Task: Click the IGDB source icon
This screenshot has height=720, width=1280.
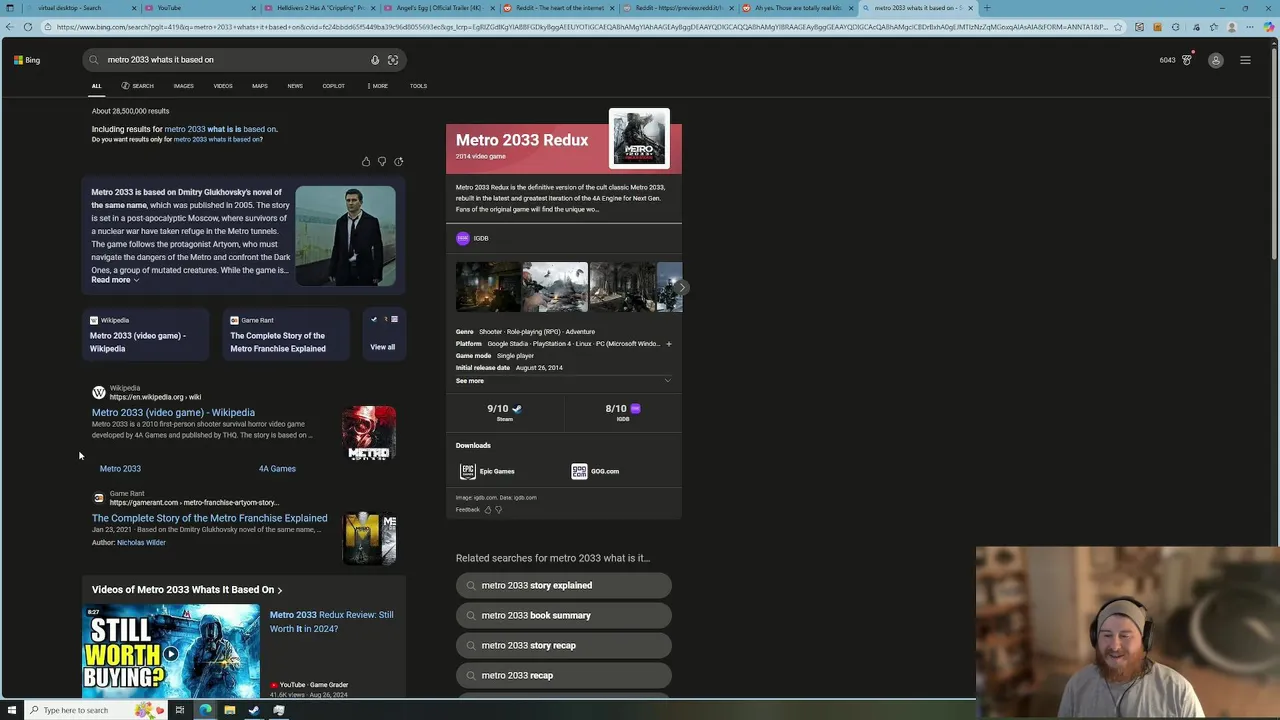Action: [462, 238]
